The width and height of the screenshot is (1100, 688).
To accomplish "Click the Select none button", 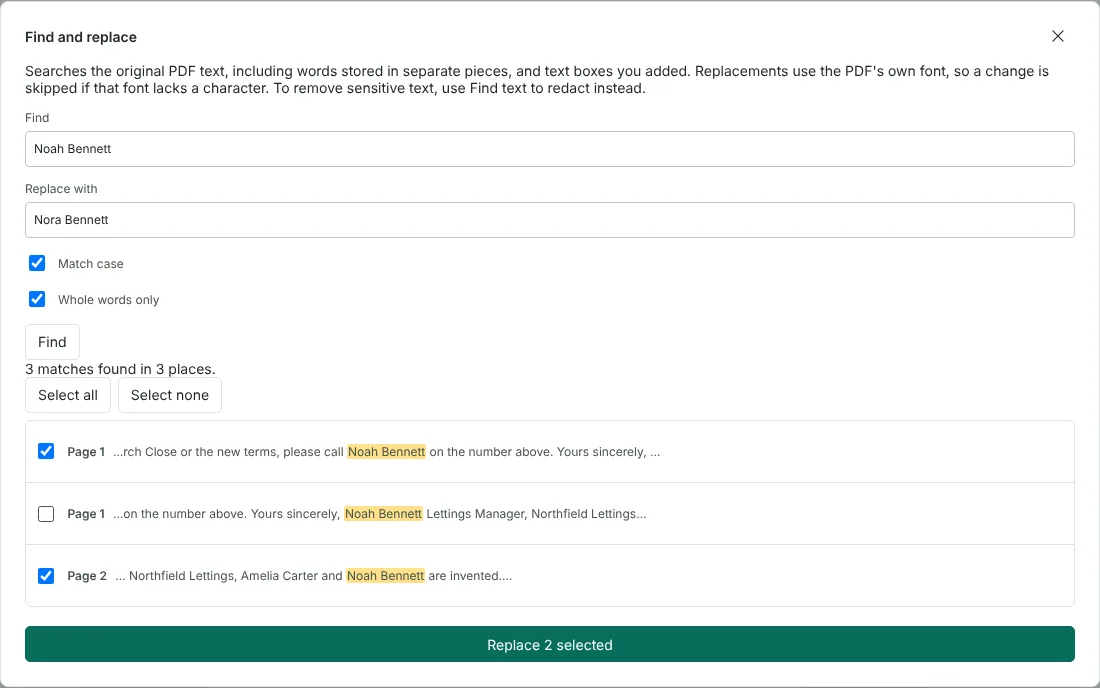I will pos(170,395).
